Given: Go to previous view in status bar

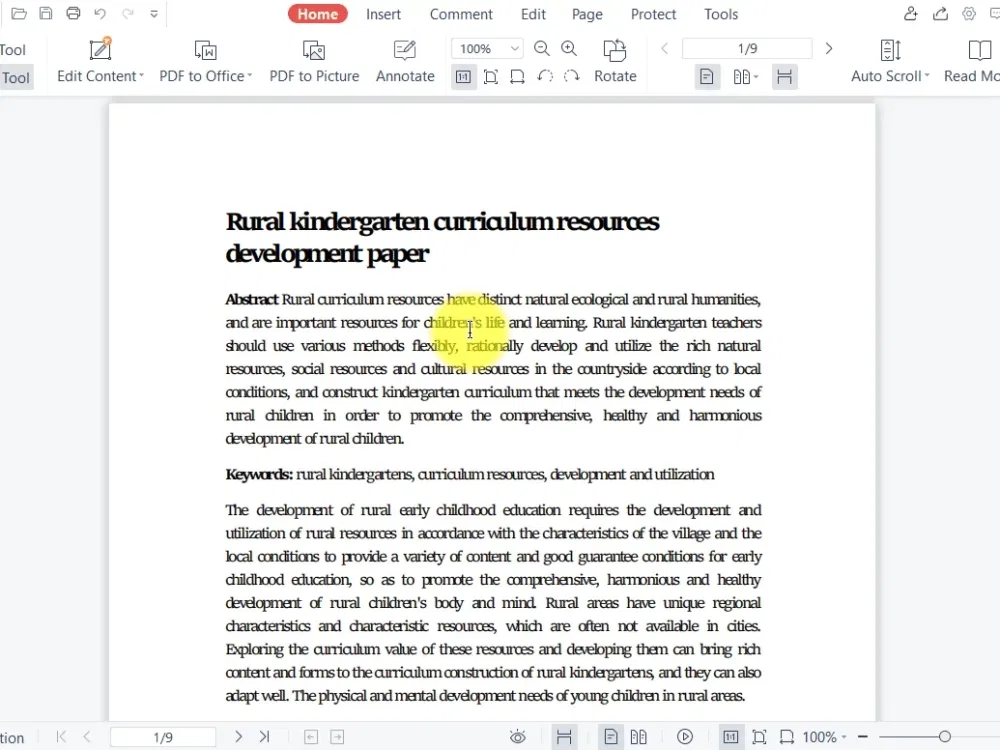Looking at the screenshot, I should pyautogui.click(x=311, y=737).
